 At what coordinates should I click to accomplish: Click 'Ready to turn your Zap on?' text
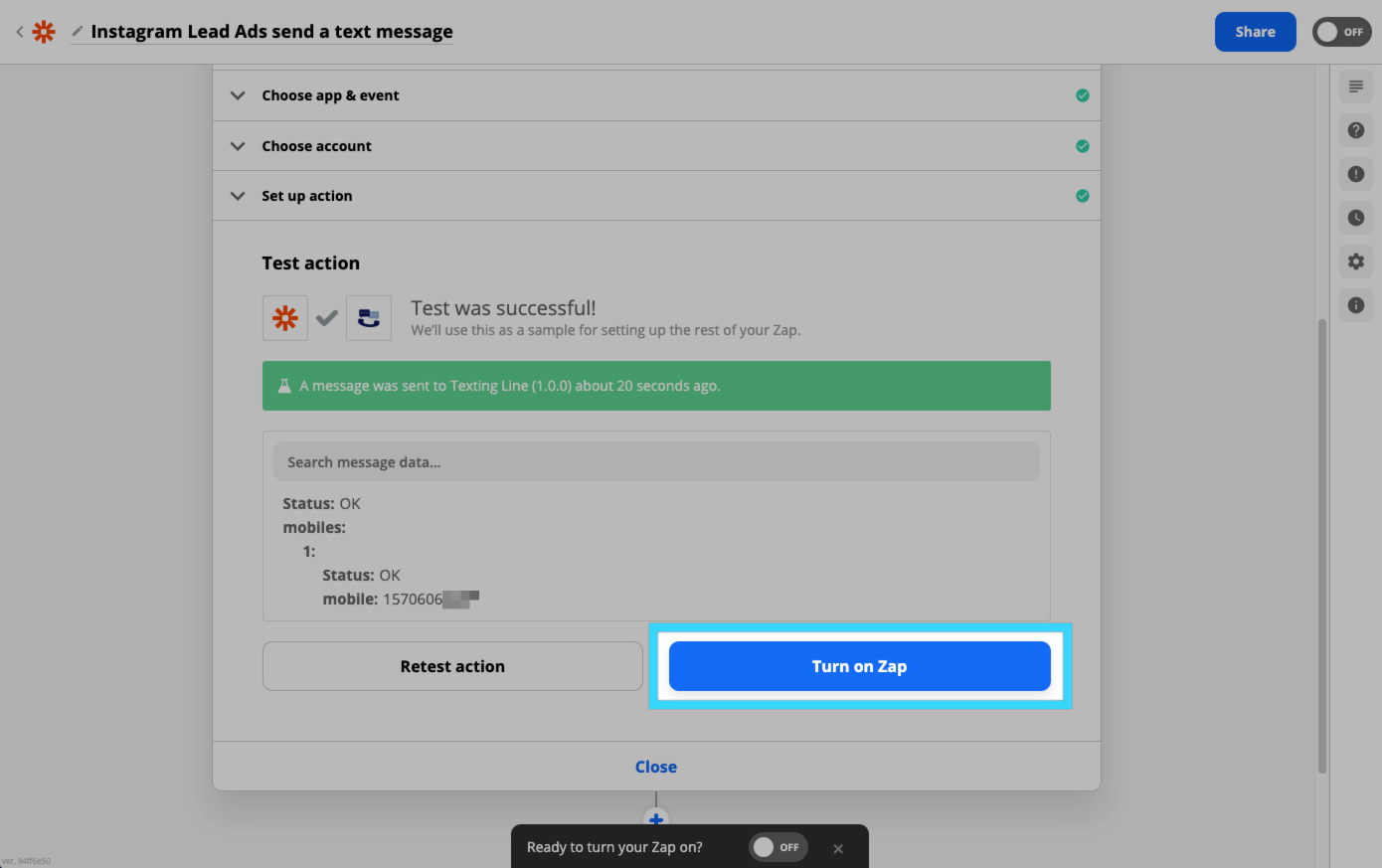point(614,847)
